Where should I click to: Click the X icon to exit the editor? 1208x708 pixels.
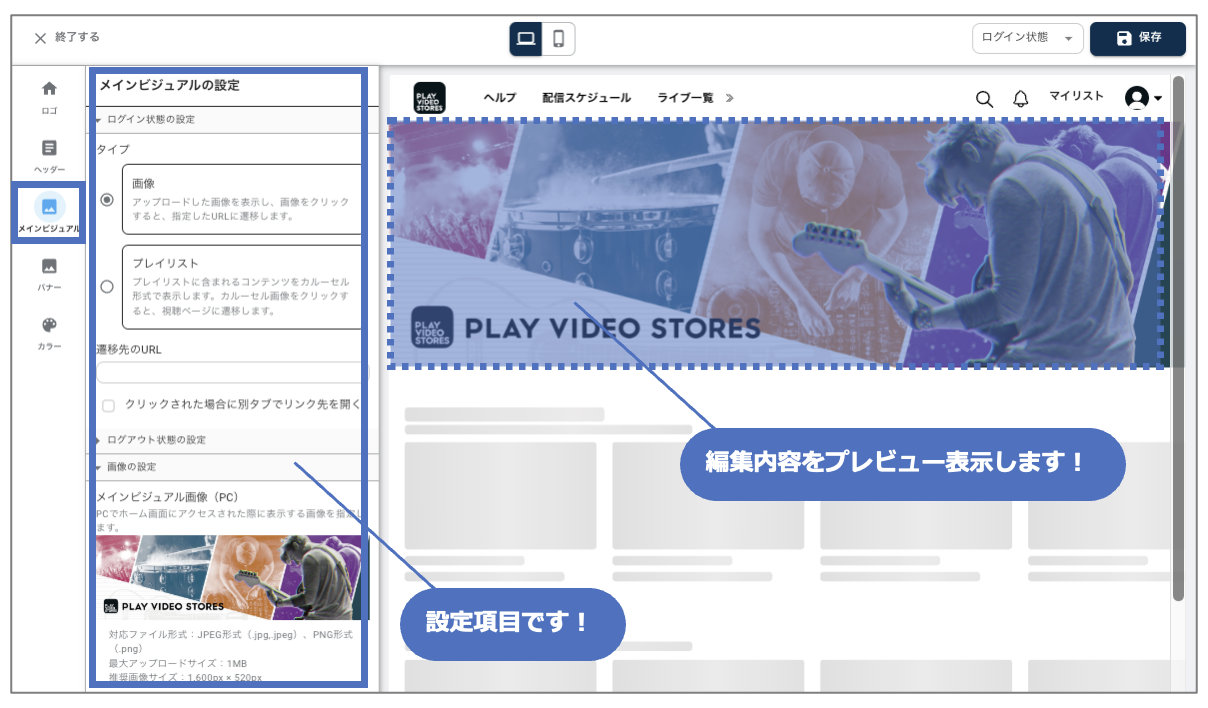41,38
